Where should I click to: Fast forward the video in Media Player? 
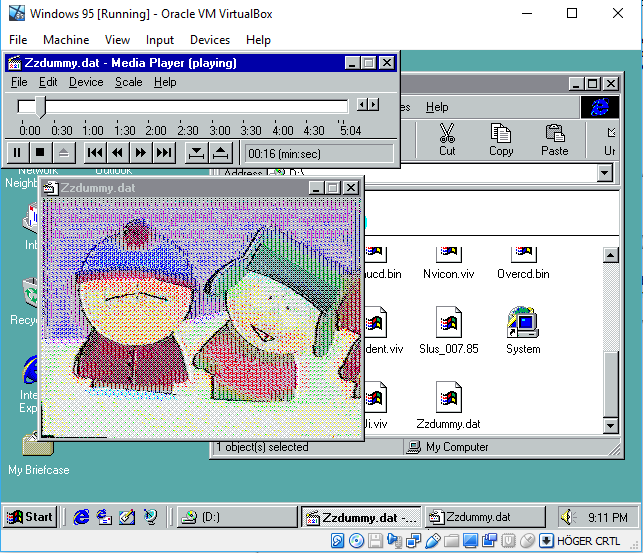pyautogui.click(x=141, y=153)
